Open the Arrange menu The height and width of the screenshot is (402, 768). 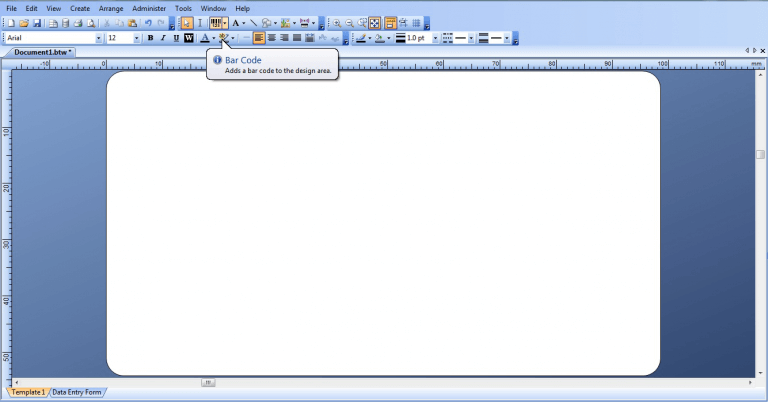110,8
